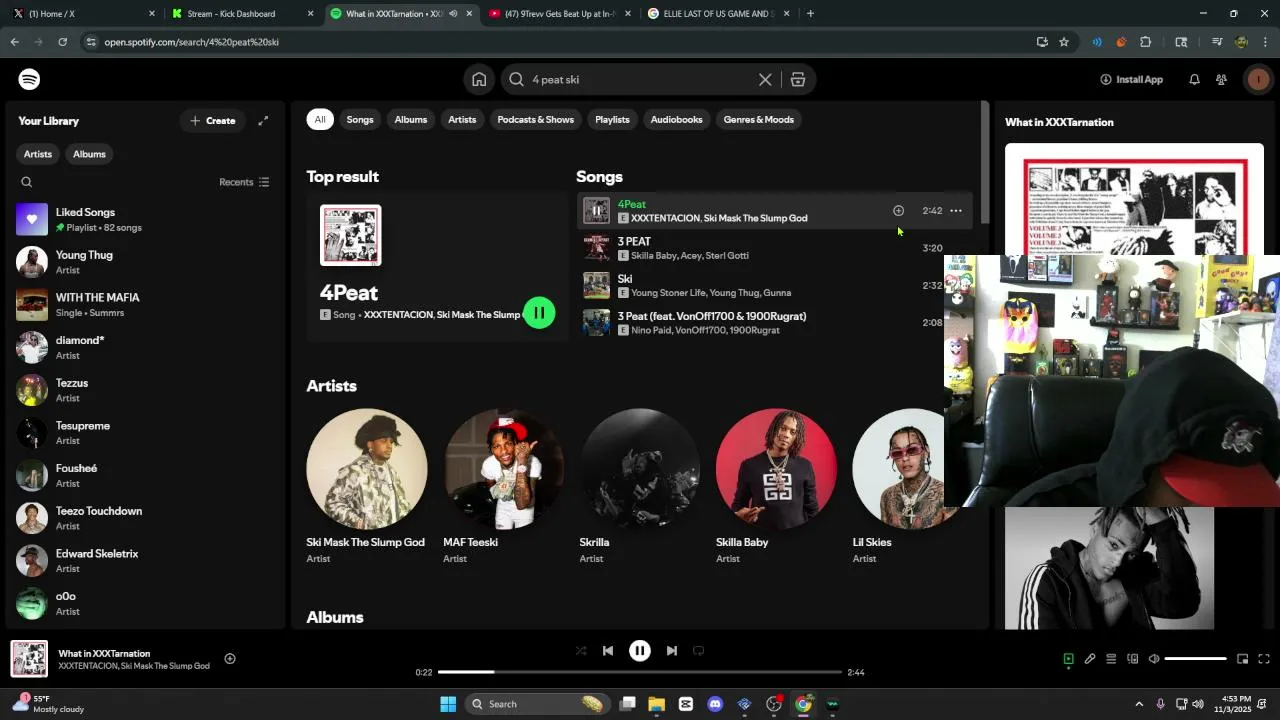Open the Skrilla artist card
The width and height of the screenshot is (1280, 720).
coord(640,487)
